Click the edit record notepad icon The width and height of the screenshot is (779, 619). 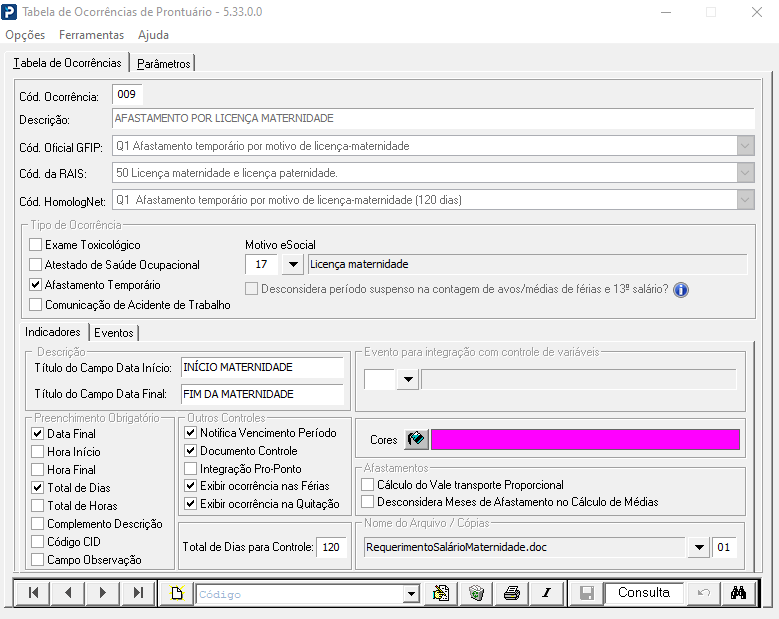(441, 593)
